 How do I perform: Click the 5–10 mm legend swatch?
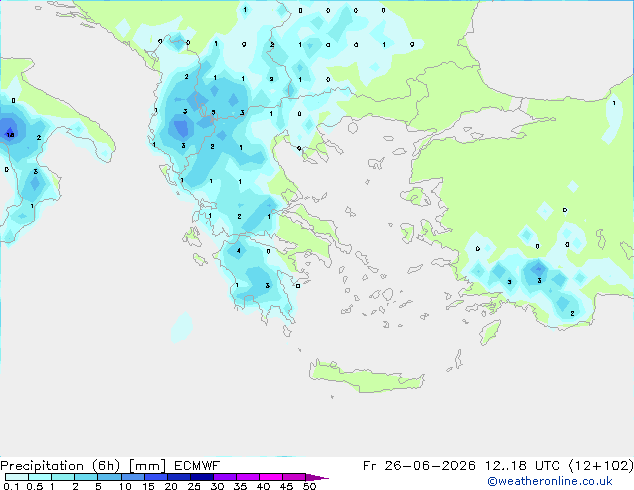pos(109,477)
